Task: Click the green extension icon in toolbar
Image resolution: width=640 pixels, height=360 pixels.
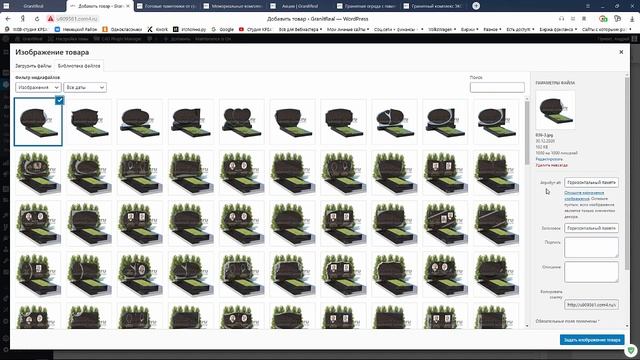Action: tap(603, 19)
